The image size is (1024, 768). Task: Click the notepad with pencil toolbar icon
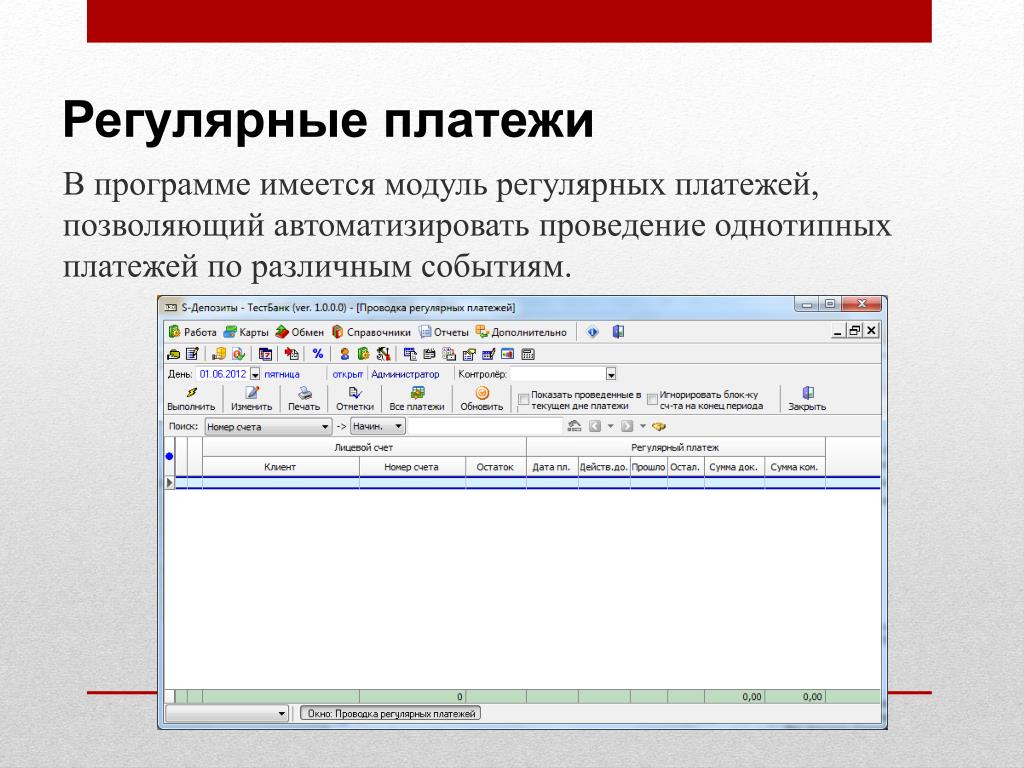(192, 354)
